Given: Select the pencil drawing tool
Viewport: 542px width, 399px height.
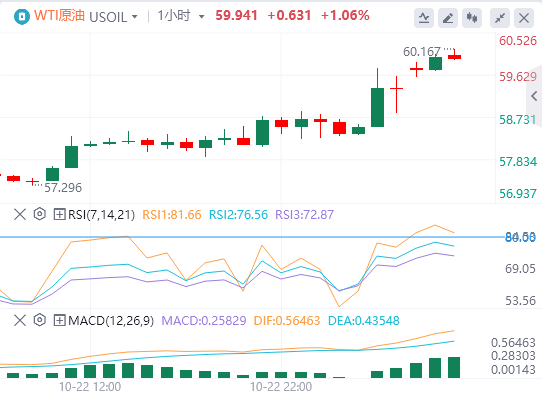Looking at the screenshot, I should tap(448, 18).
